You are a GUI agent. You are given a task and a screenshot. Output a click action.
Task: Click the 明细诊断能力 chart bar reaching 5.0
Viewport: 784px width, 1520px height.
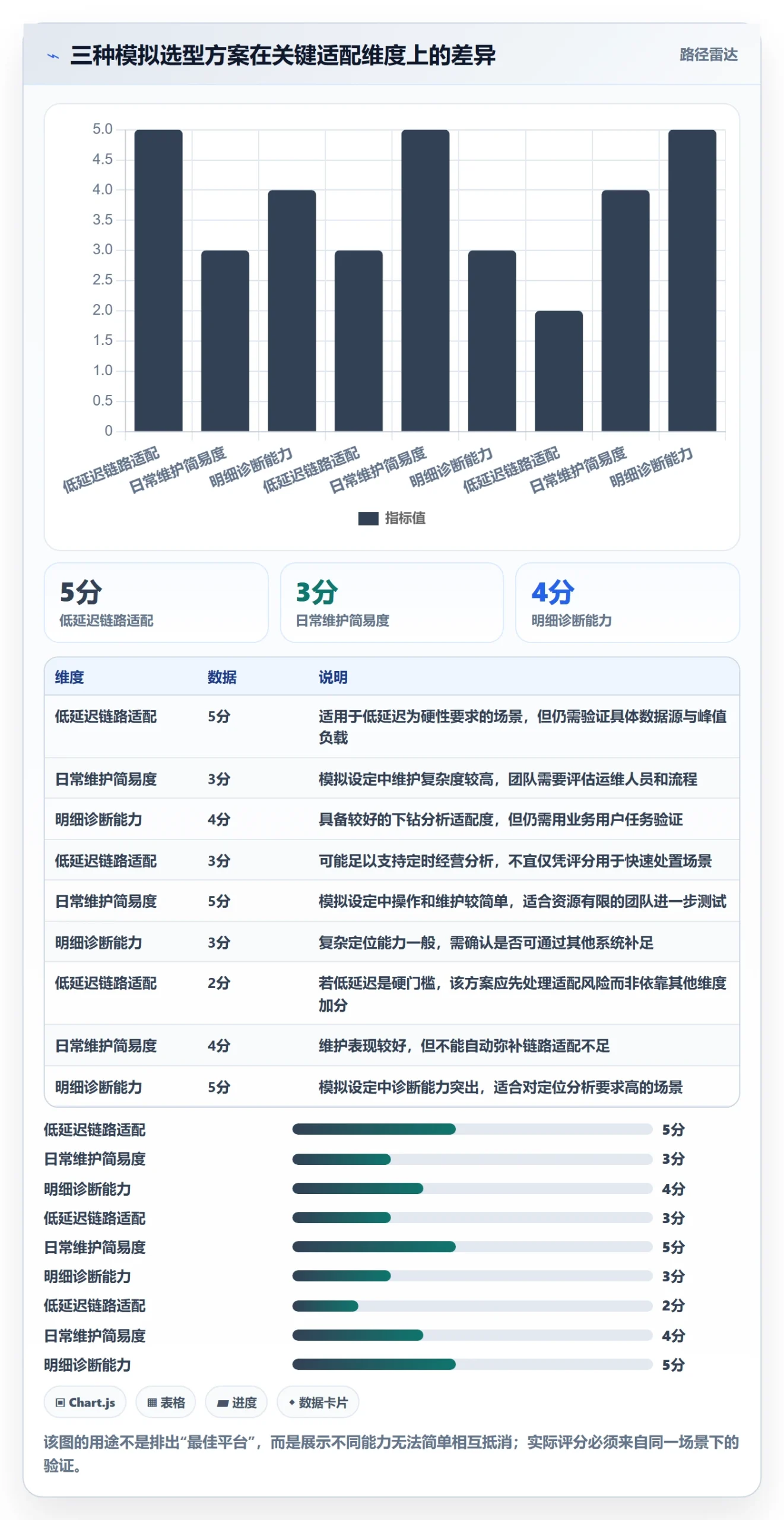[692, 280]
